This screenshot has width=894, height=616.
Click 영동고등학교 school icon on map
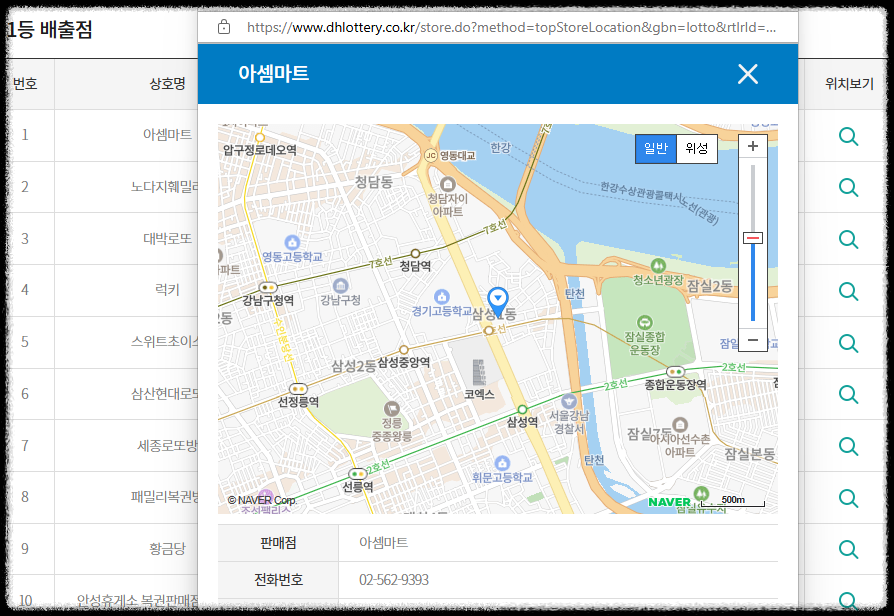pyautogui.click(x=292, y=242)
